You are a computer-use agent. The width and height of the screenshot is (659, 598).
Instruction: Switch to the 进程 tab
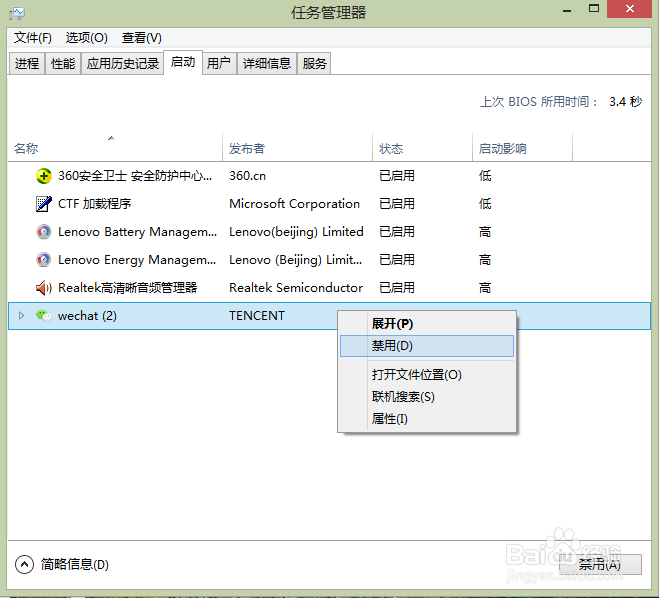(27, 63)
